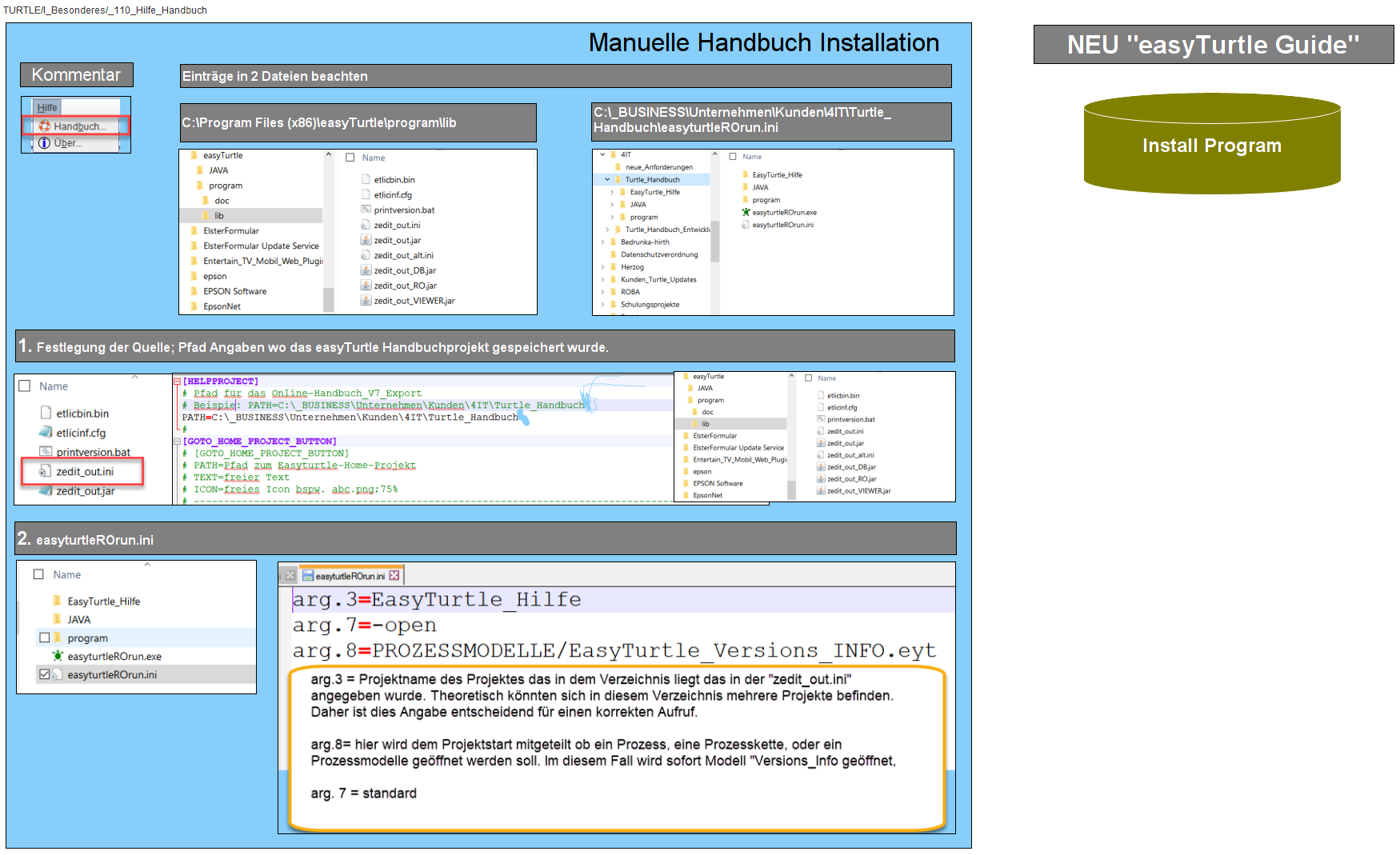Viewport: 1400px width, 855px height.
Task: Open the Hilfe menu
Action: pos(47,107)
